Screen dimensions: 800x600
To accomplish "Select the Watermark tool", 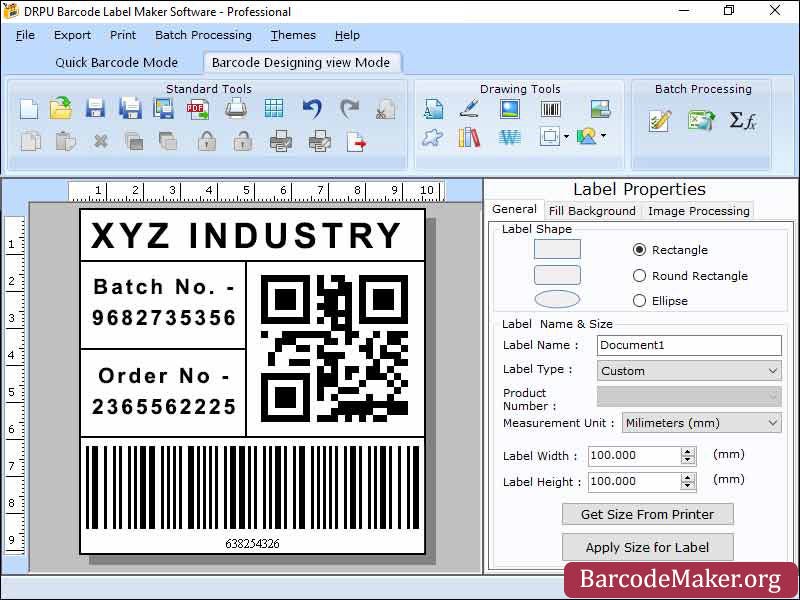I will (510, 137).
